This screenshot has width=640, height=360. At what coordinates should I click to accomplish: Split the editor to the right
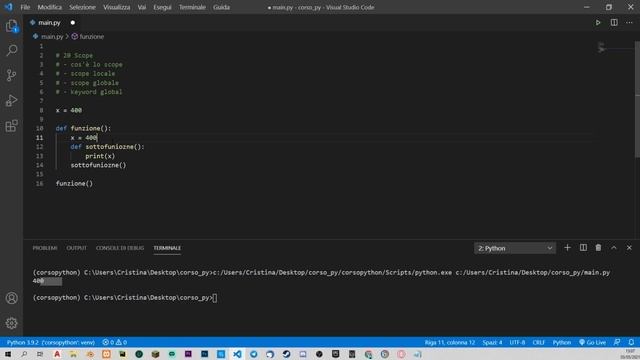pos(614,22)
